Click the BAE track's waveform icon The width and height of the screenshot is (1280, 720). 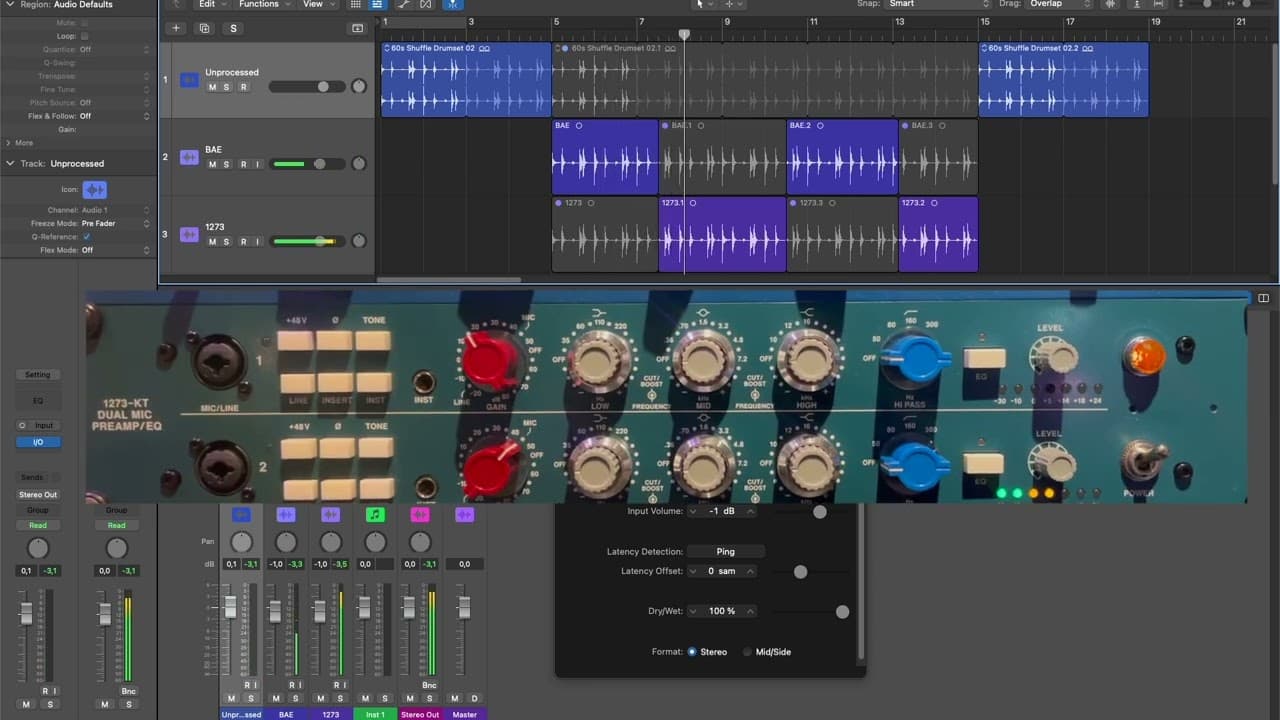coord(189,157)
